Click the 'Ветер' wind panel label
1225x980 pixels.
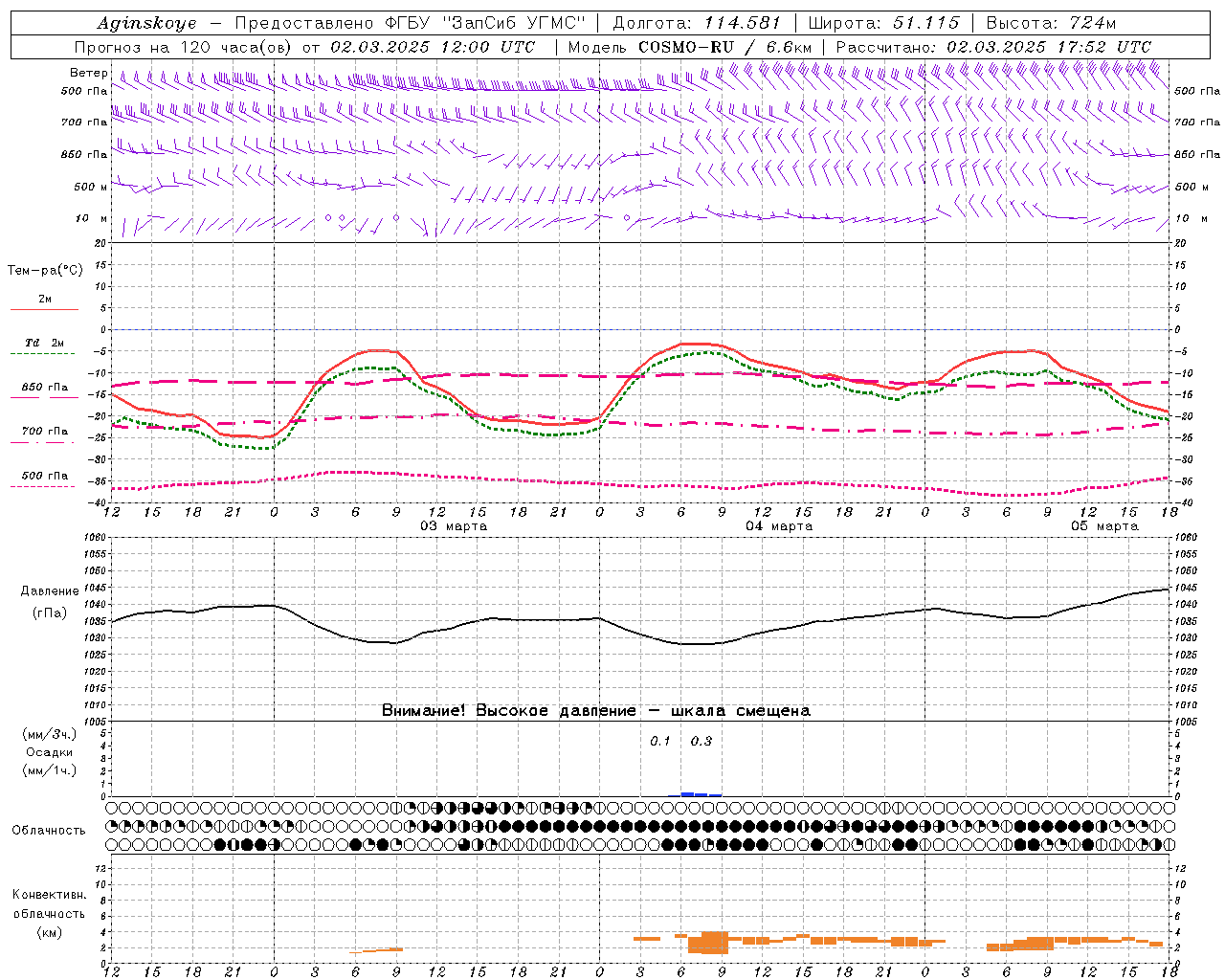(x=89, y=73)
